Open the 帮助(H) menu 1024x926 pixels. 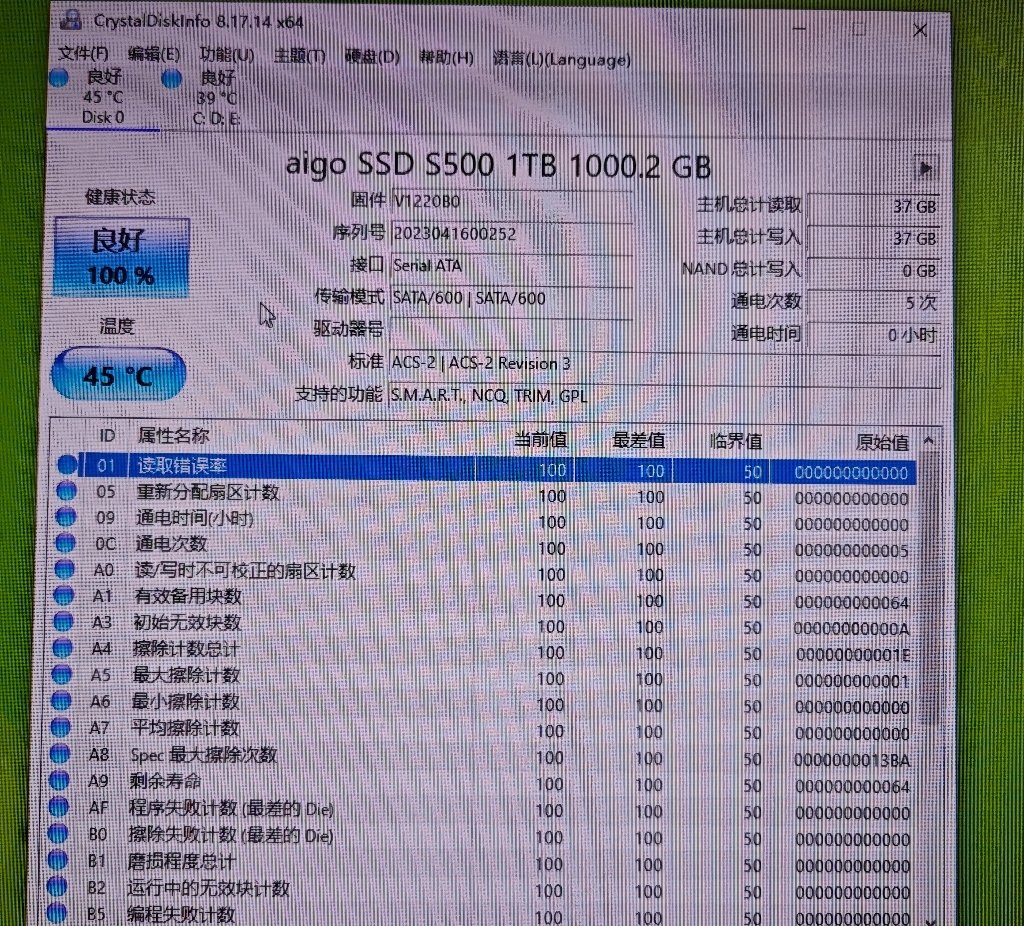(446, 57)
